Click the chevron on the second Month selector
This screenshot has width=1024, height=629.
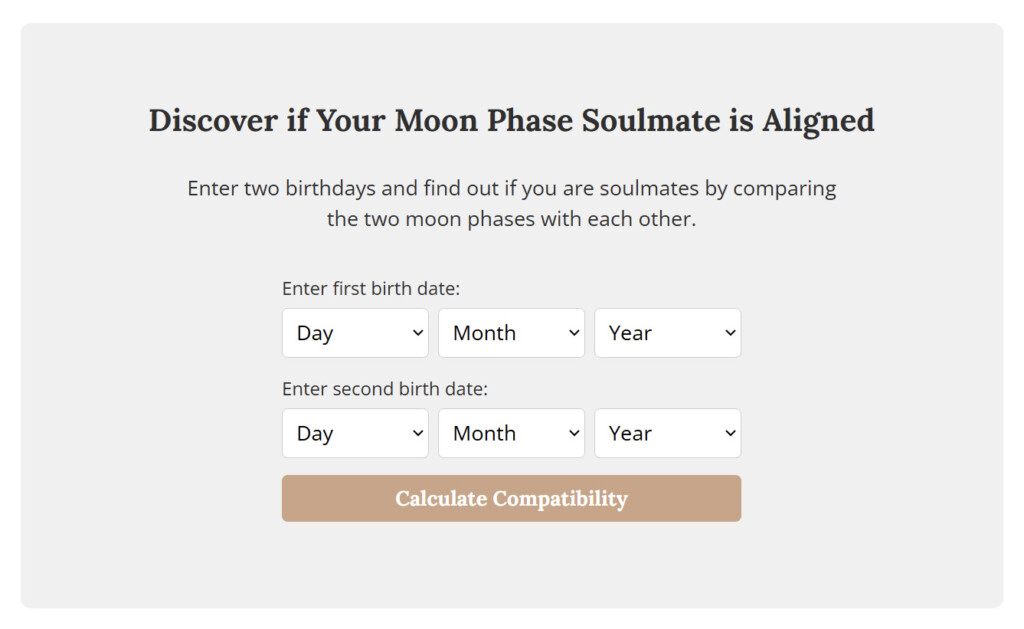click(x=574, y=433)
